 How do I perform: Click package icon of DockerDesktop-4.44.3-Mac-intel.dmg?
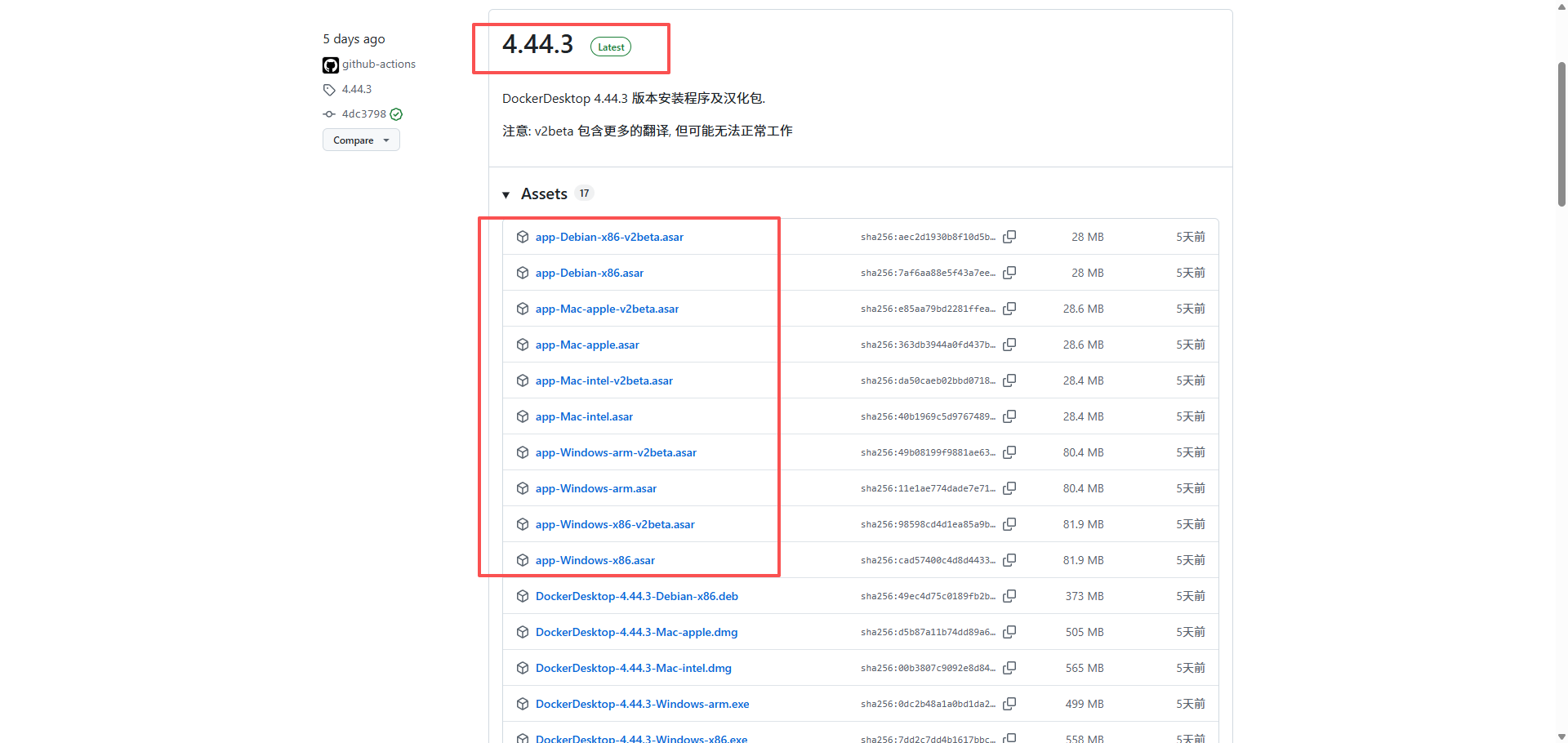523,668
